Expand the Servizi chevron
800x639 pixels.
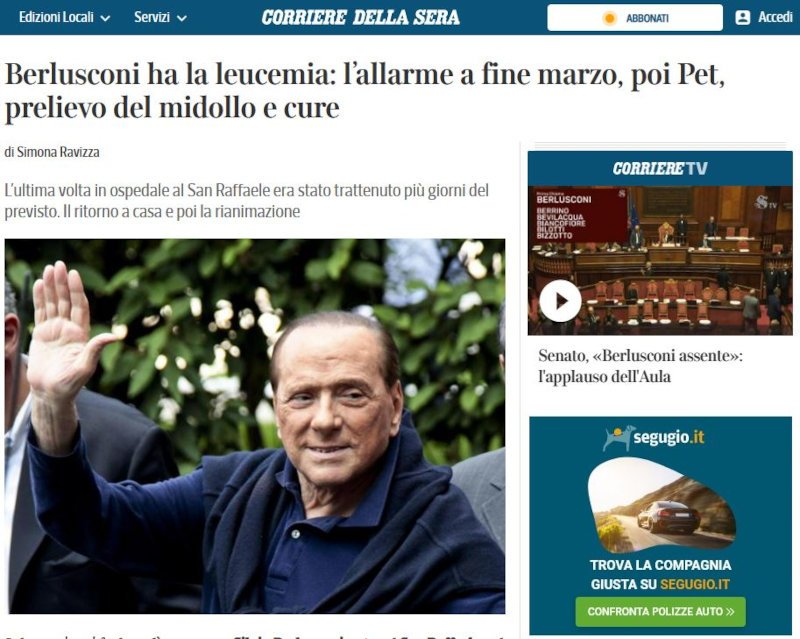182,18
